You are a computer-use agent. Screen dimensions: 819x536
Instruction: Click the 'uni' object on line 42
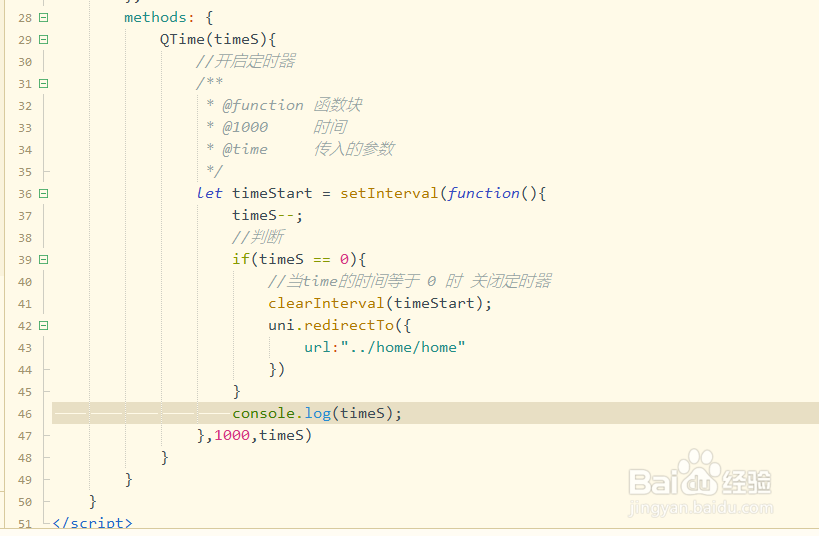coord(282,325)
